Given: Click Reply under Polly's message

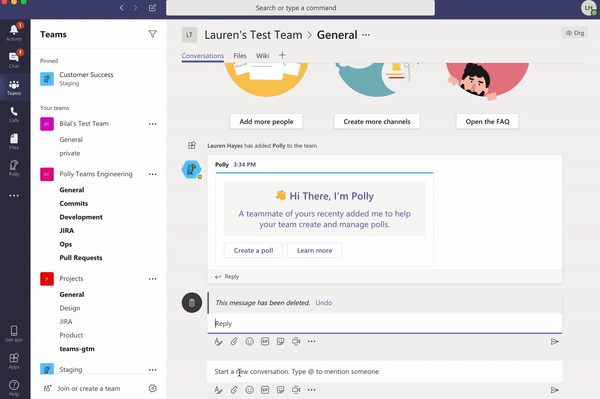Looking at the screenshot, I should (227, 277).
